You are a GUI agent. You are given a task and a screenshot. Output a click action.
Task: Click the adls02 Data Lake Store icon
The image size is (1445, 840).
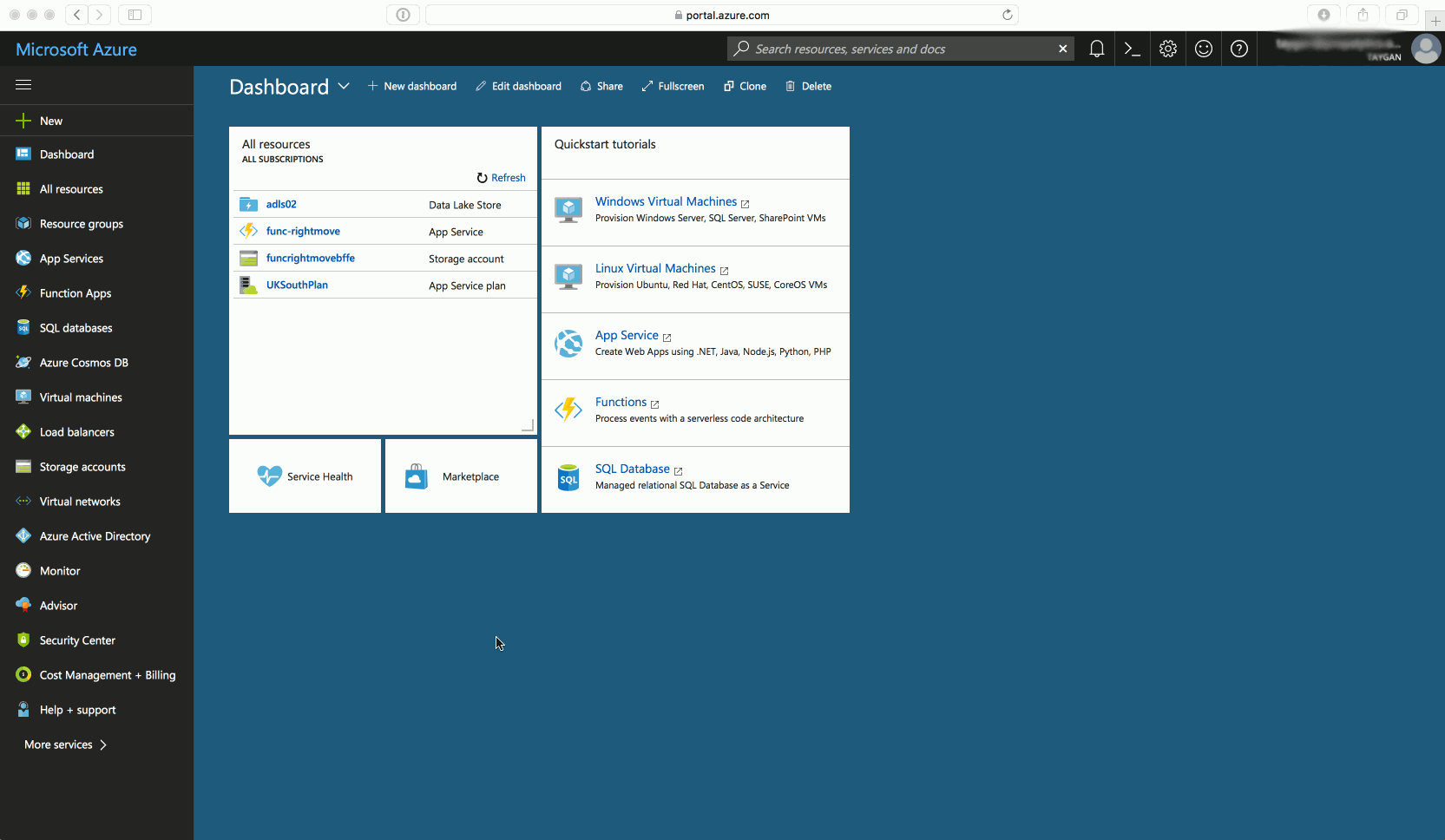[x=248, y=205]
